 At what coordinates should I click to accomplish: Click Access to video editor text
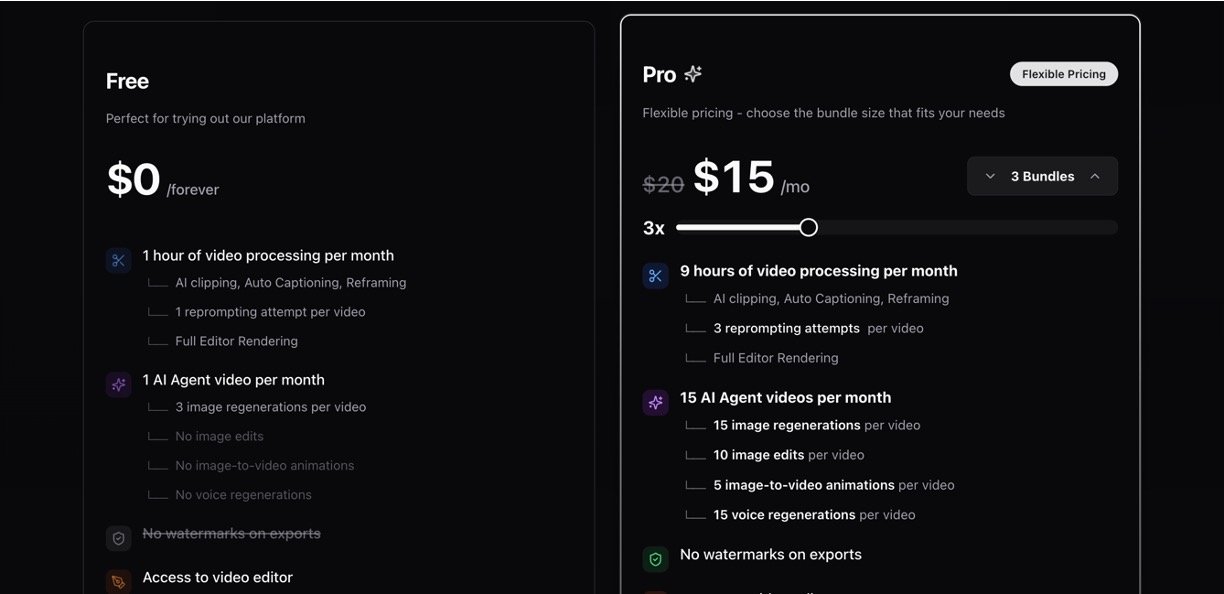217,577
